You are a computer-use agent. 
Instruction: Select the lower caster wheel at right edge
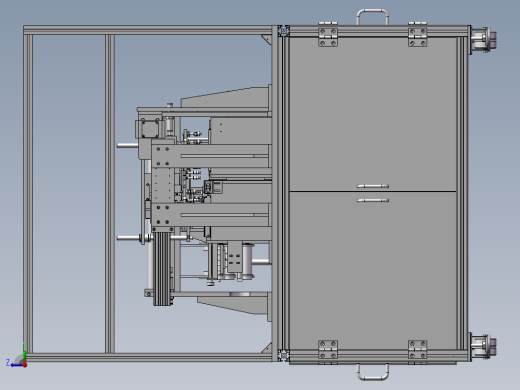click(483, 347)
